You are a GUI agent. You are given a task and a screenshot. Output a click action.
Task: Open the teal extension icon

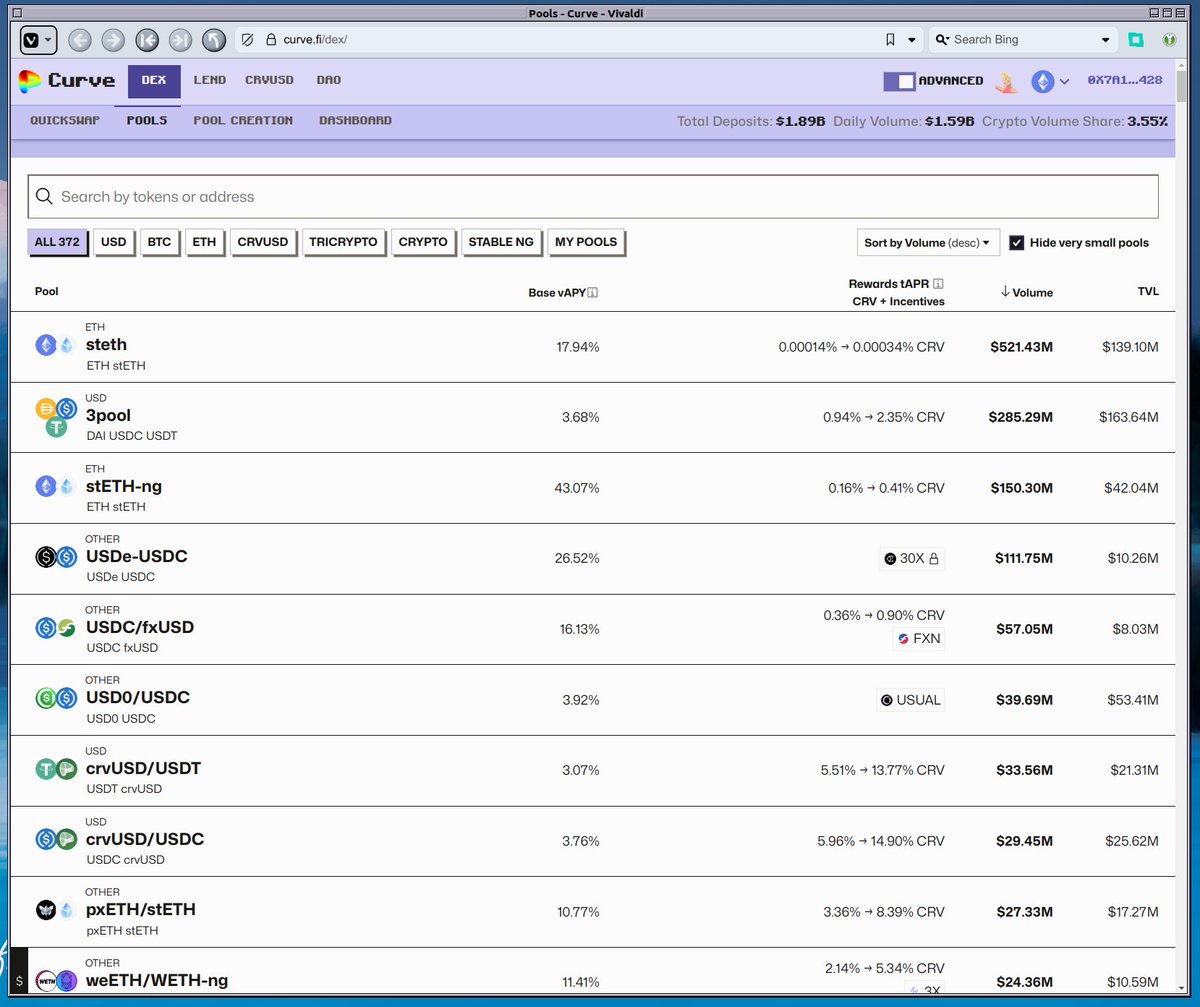tap(1136, 40)
